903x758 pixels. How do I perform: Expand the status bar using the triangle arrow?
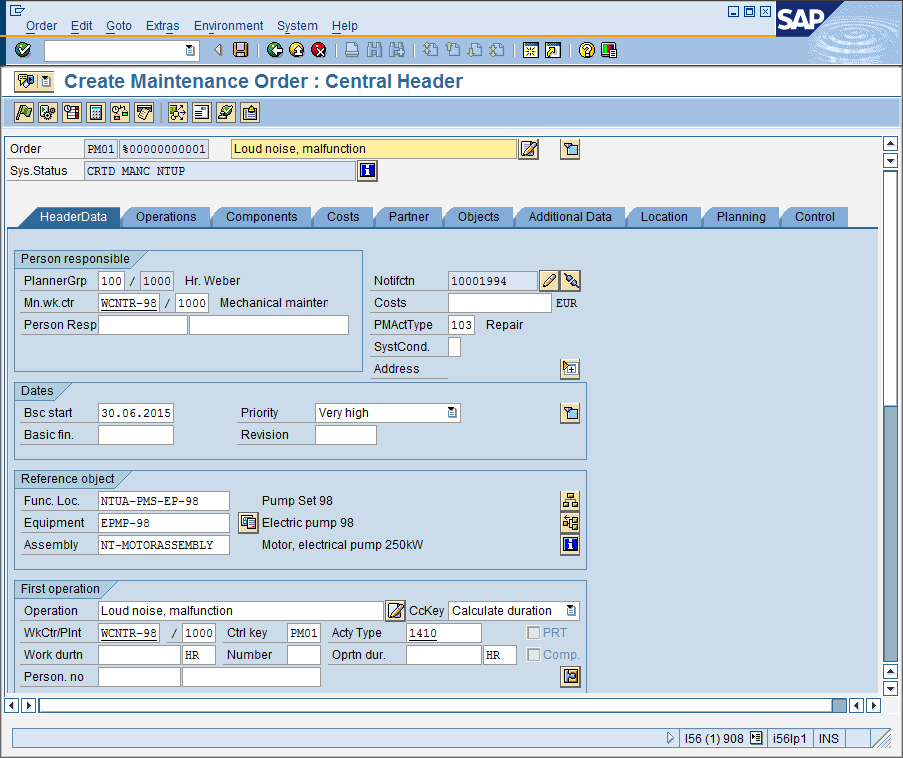pyautogui.click(x=670, y=738)
